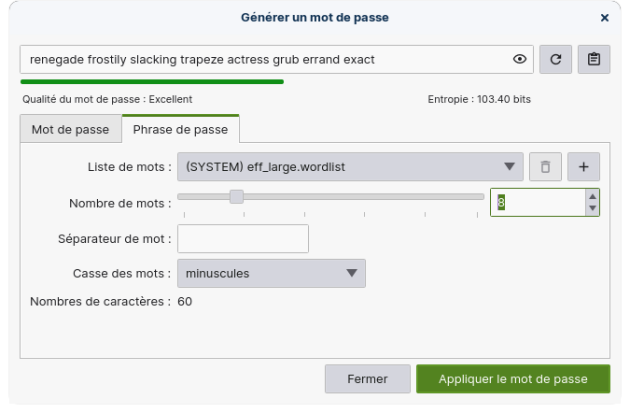Click the Séparateur de mot field
630x413 pixels.
point(243,239)
